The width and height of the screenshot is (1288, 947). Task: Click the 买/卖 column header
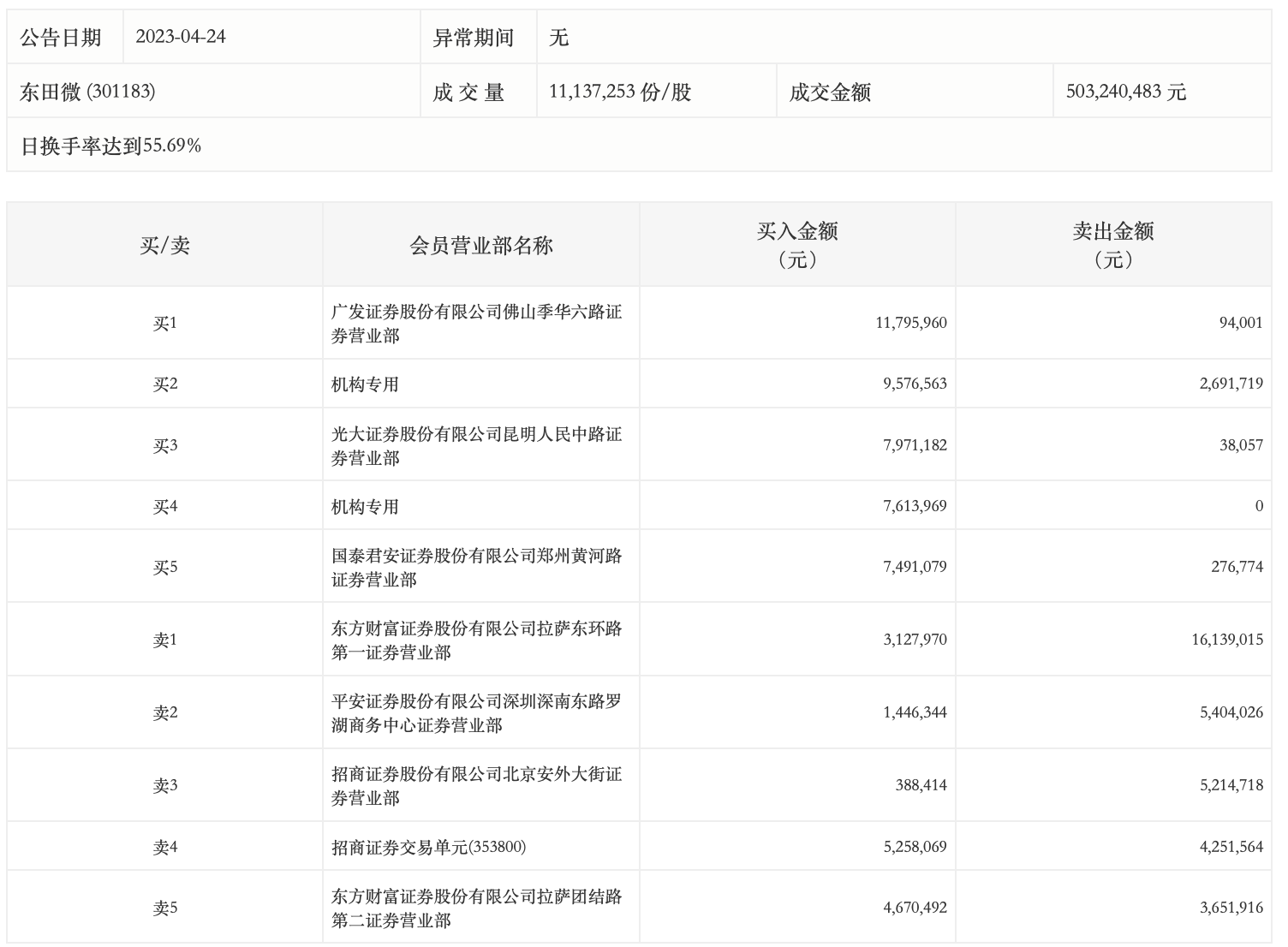click(164, 246)
